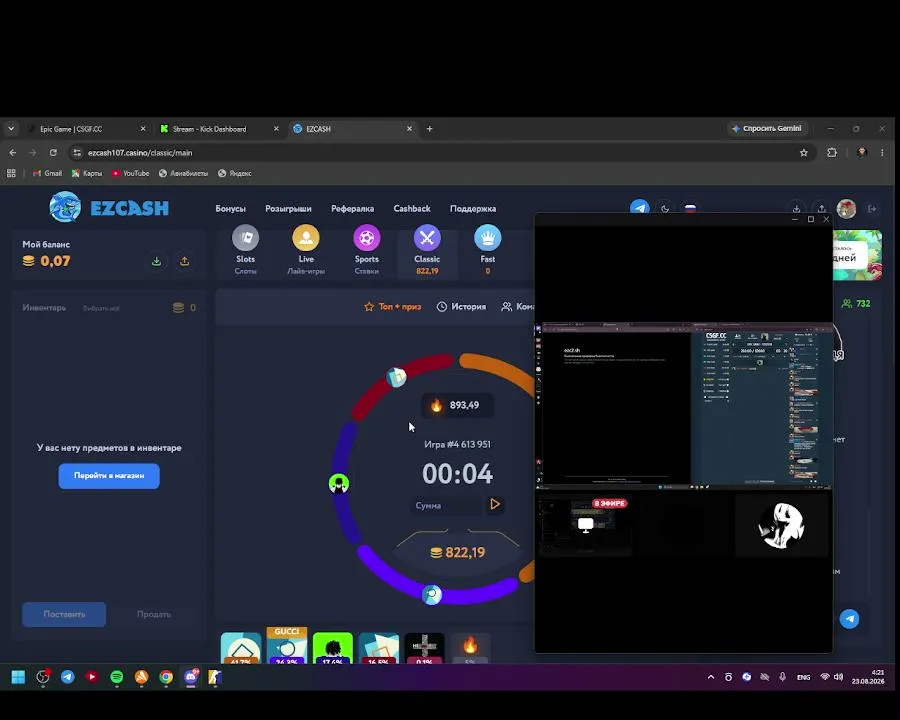Viewport: 900px width, 720px height.
Task: Toggle dark mode moon icon
Action: tap(665, 208)
